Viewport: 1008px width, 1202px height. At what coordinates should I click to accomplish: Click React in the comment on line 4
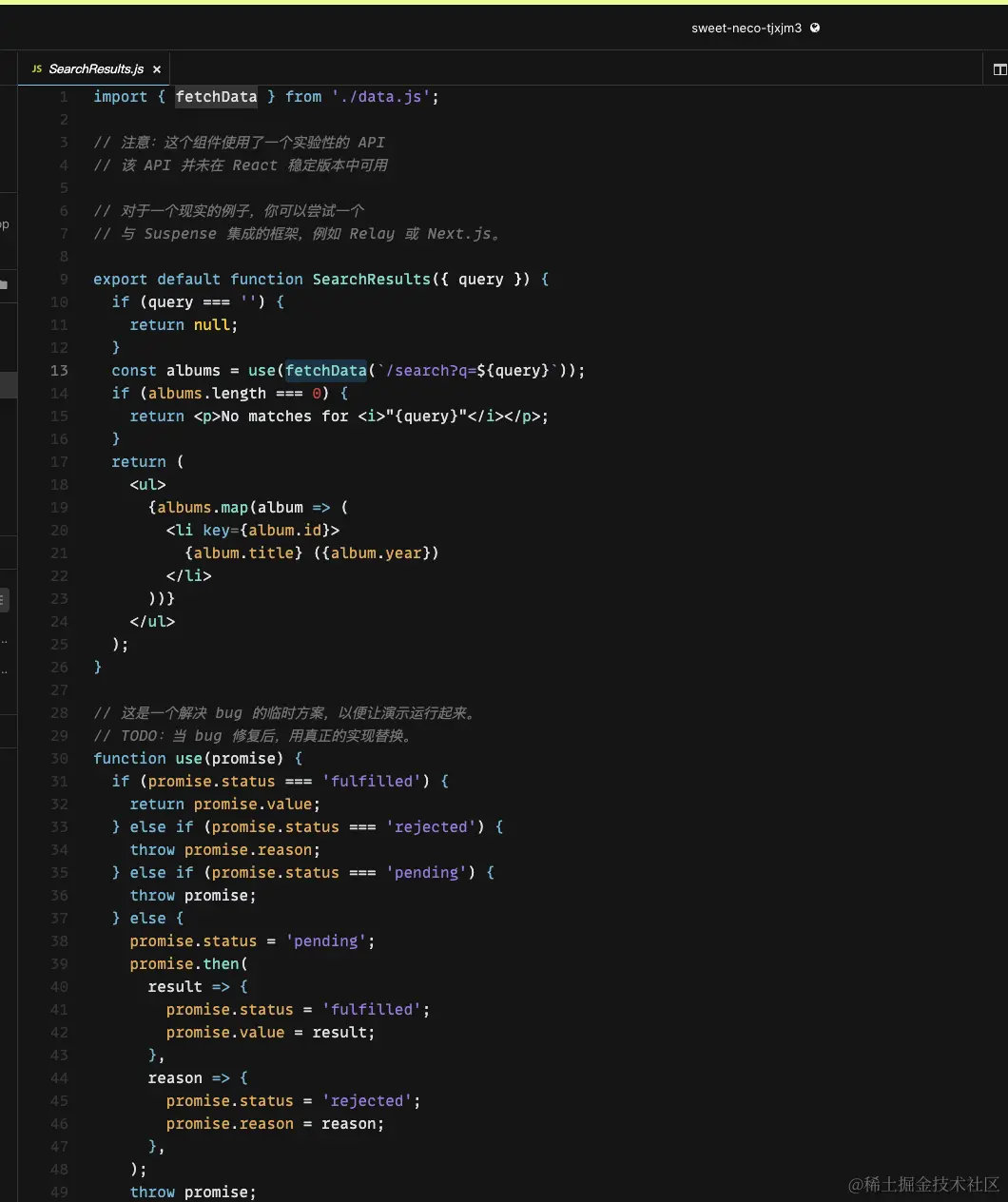(x=255, y=165)
